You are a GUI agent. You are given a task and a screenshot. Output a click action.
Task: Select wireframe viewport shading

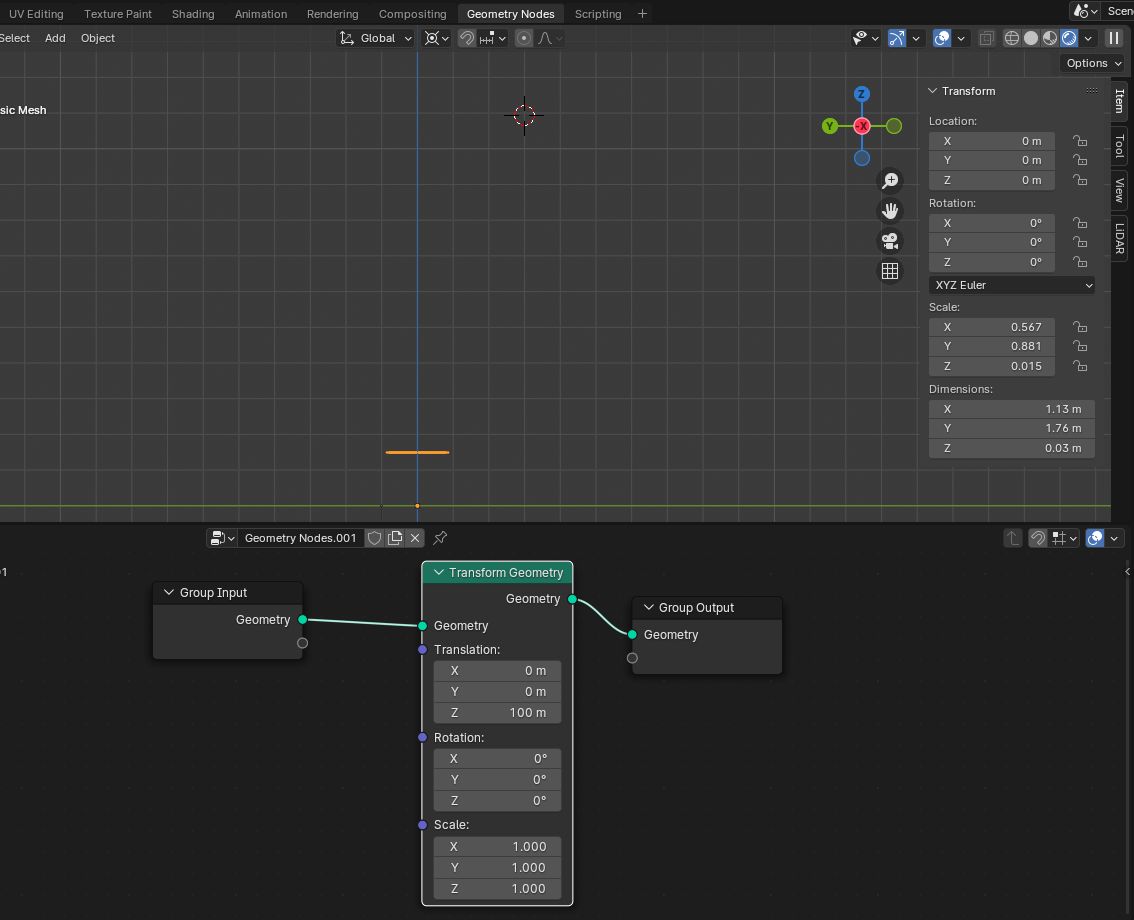[x=1012, y=38]
